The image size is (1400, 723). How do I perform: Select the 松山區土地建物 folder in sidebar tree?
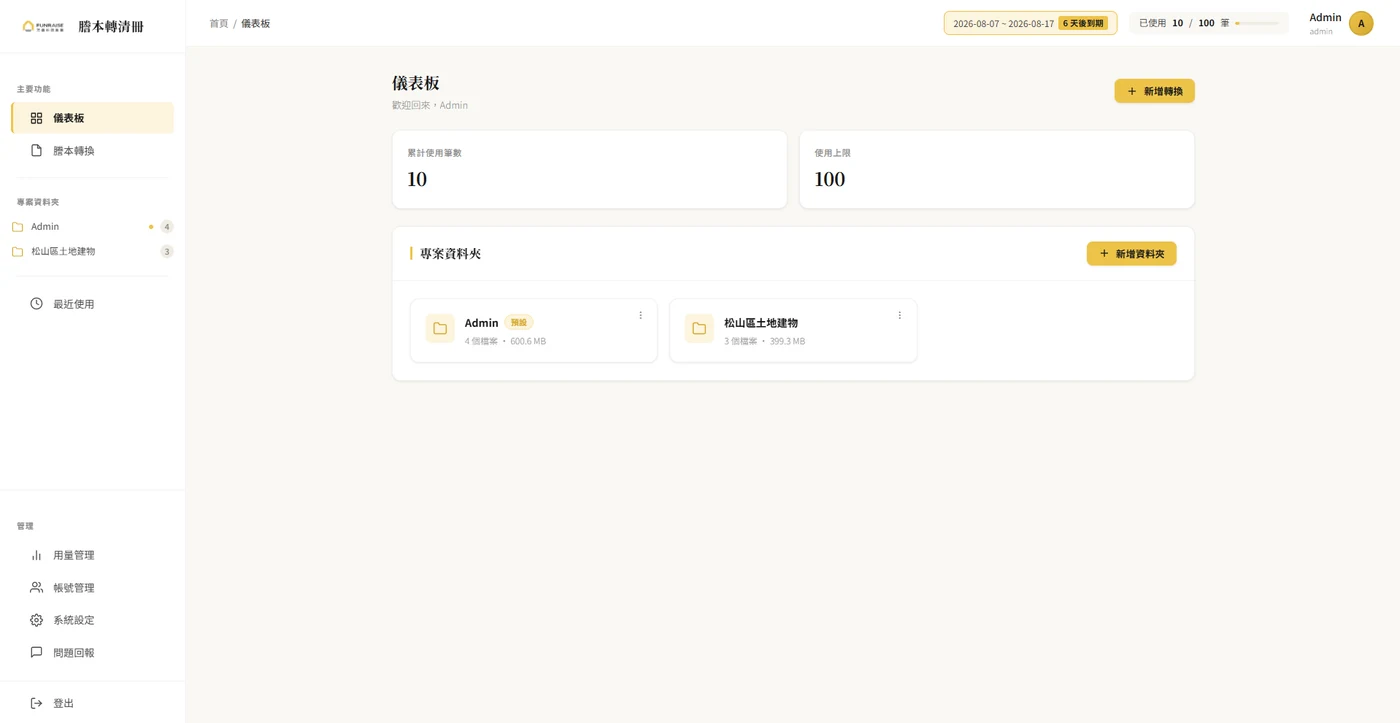[92, 252]
